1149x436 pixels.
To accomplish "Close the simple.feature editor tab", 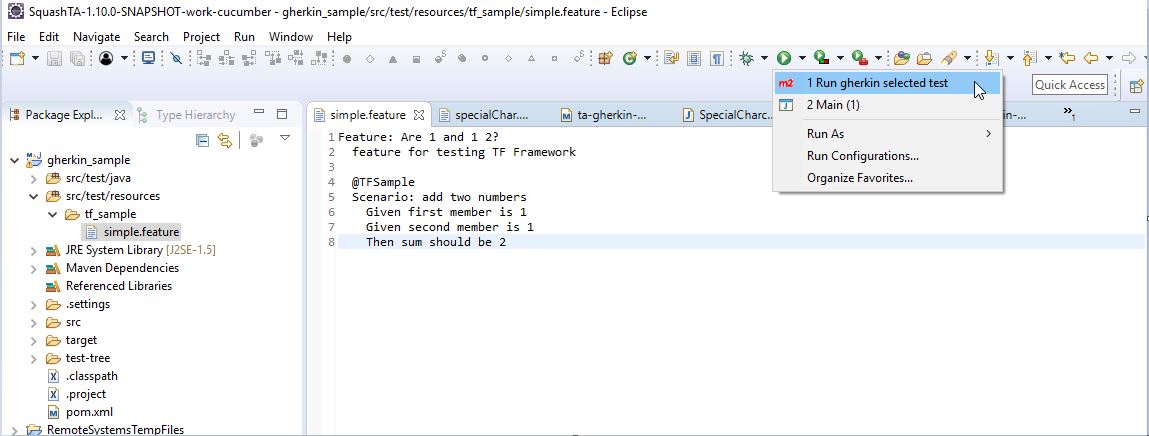I will click(419, 115).
